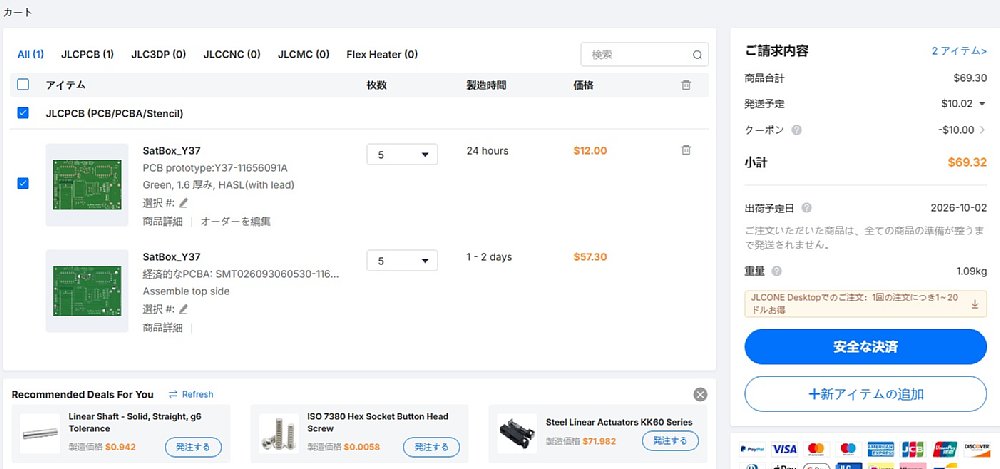The width and height of the screenshot is (1000, 469).
Task: Click 商品詳細 link for PCB prototype item
Action: (162, 221)
